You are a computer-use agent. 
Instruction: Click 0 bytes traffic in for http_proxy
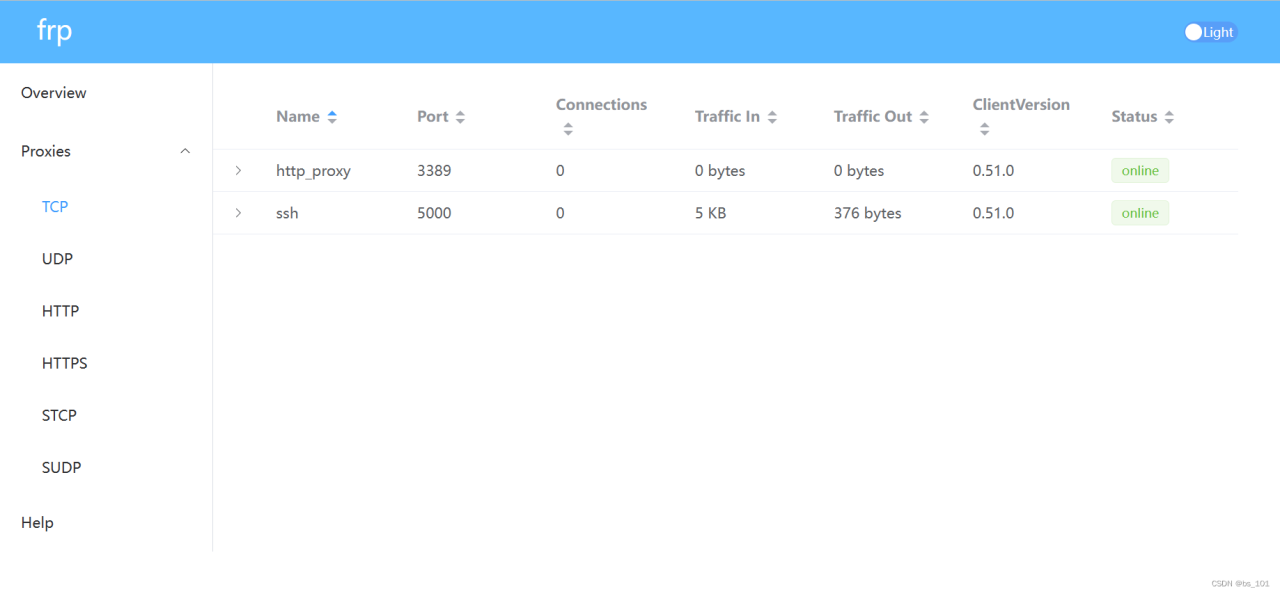[720, 171]
